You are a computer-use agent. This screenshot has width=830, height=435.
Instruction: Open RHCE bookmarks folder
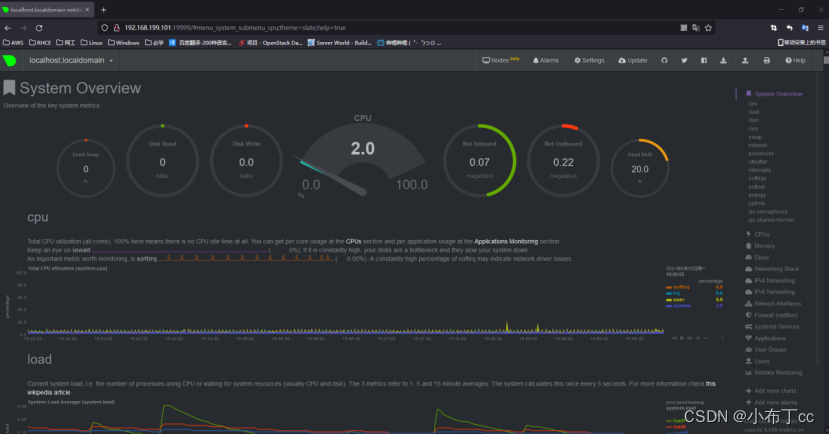40,42
